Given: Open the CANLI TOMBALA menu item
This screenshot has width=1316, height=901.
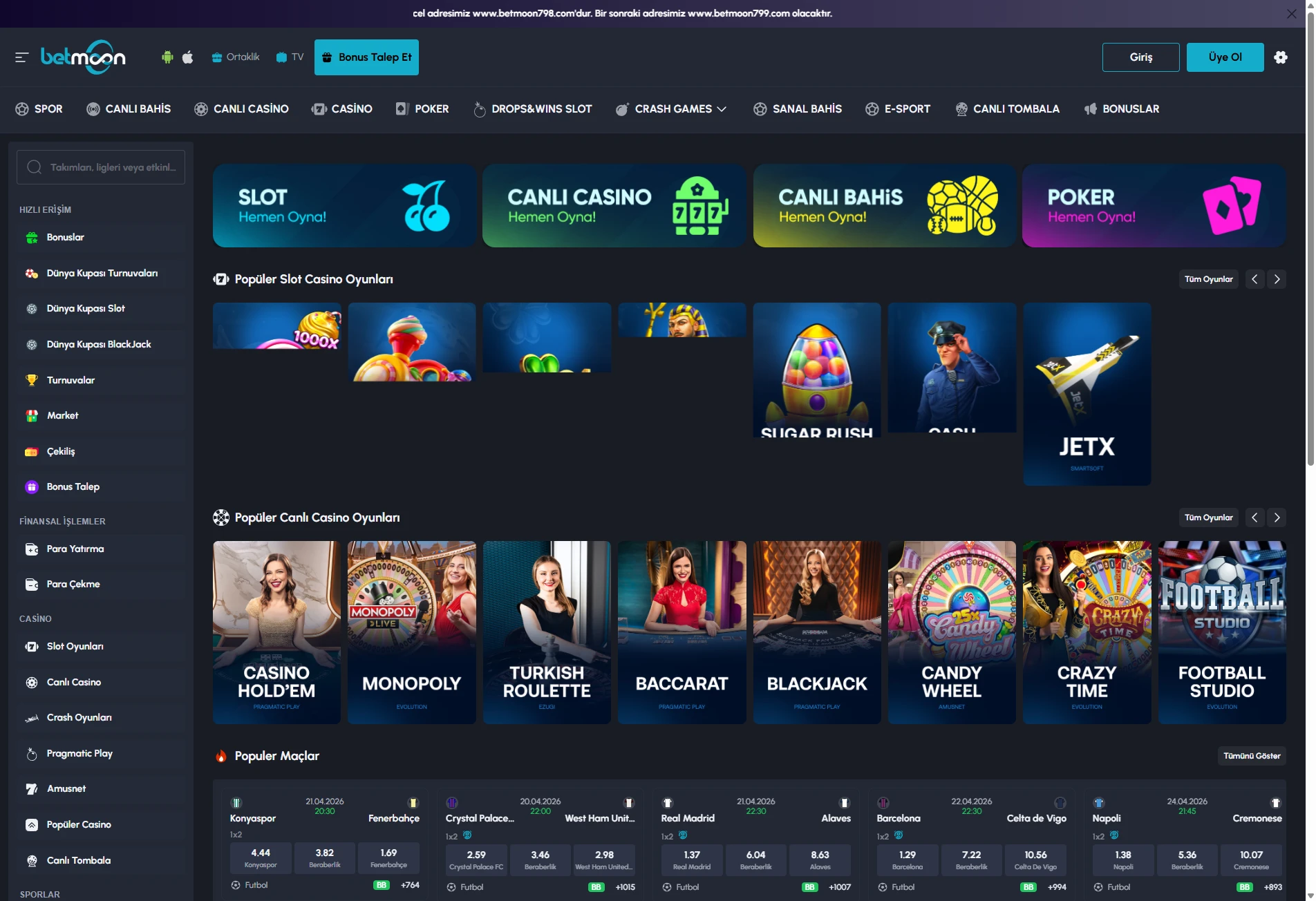Looking at the screenshot, I should click(x=1007, y=109).
